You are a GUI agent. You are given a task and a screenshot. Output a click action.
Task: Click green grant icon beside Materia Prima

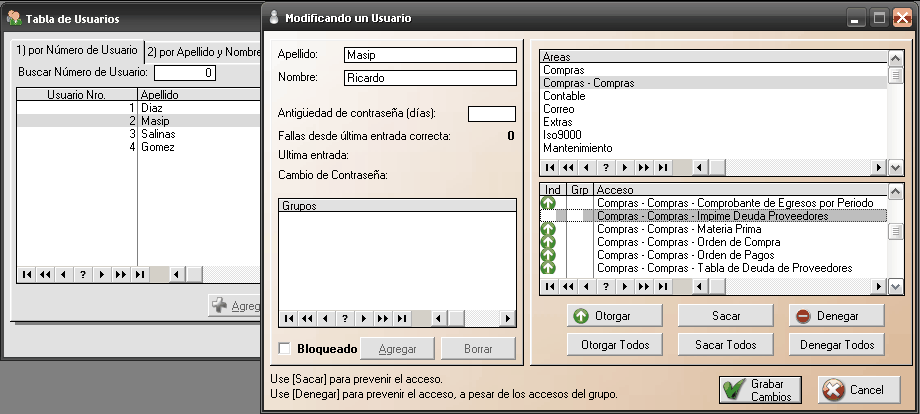point(548,229)
